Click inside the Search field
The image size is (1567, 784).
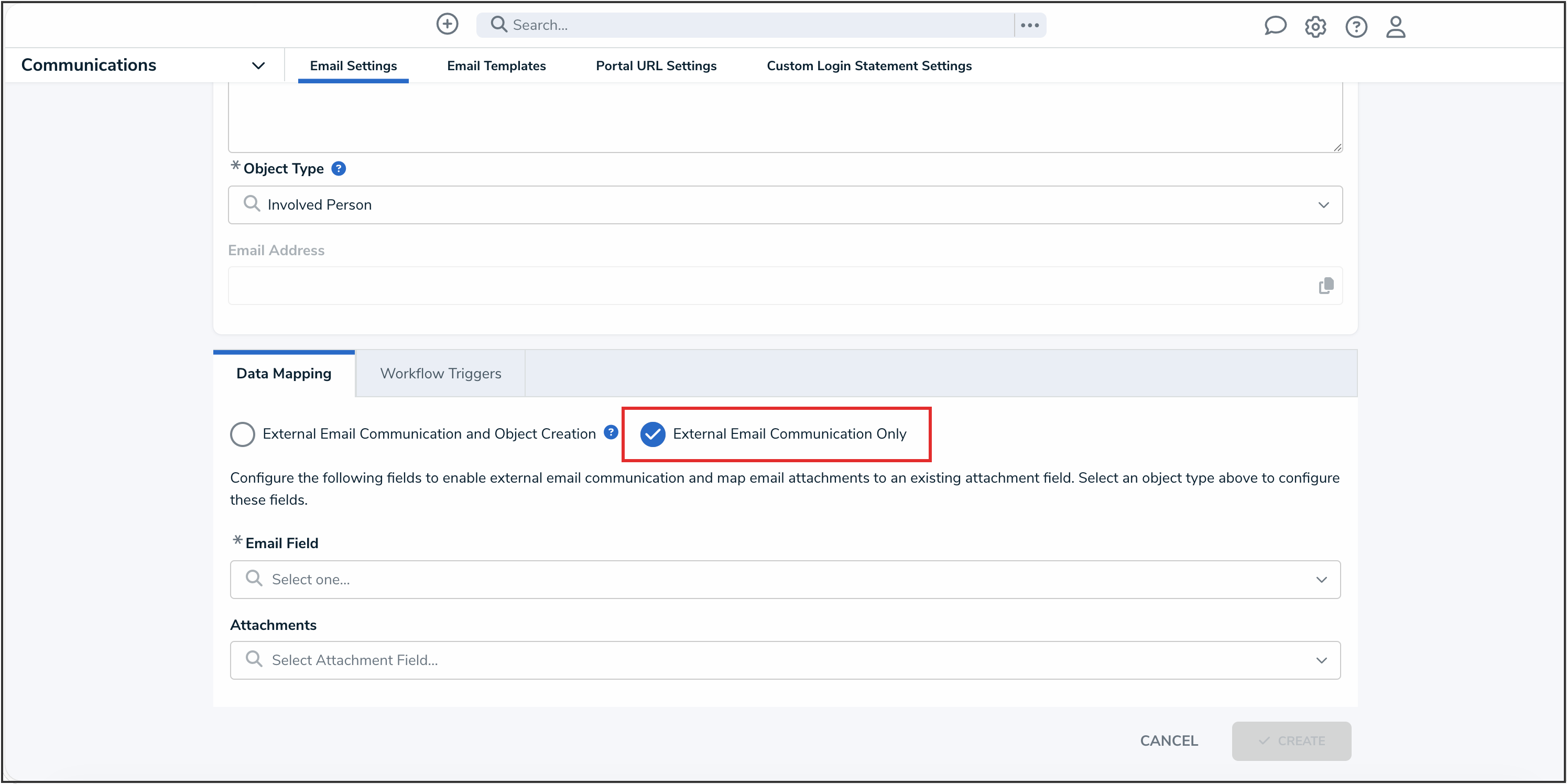click(x=669, y=25)
